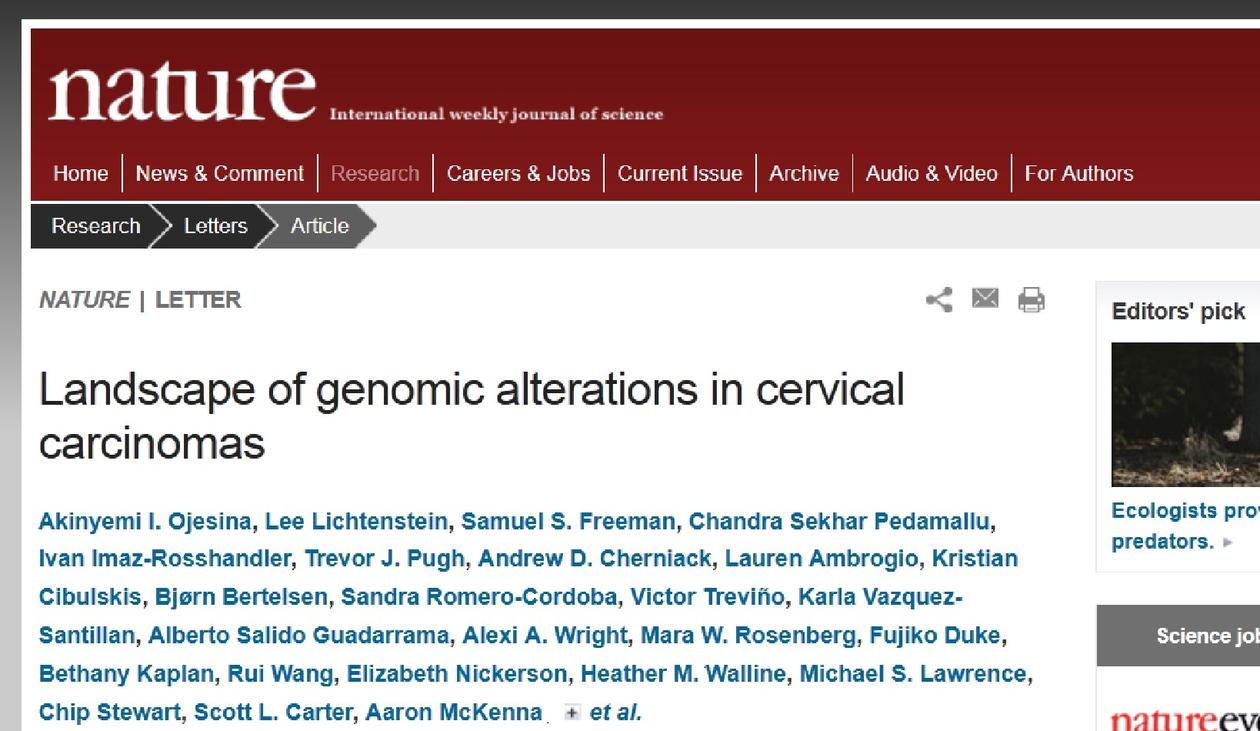1260x731 pixels.
Task: Click the Research breadcrumb
Action: [x=96, y=226]
